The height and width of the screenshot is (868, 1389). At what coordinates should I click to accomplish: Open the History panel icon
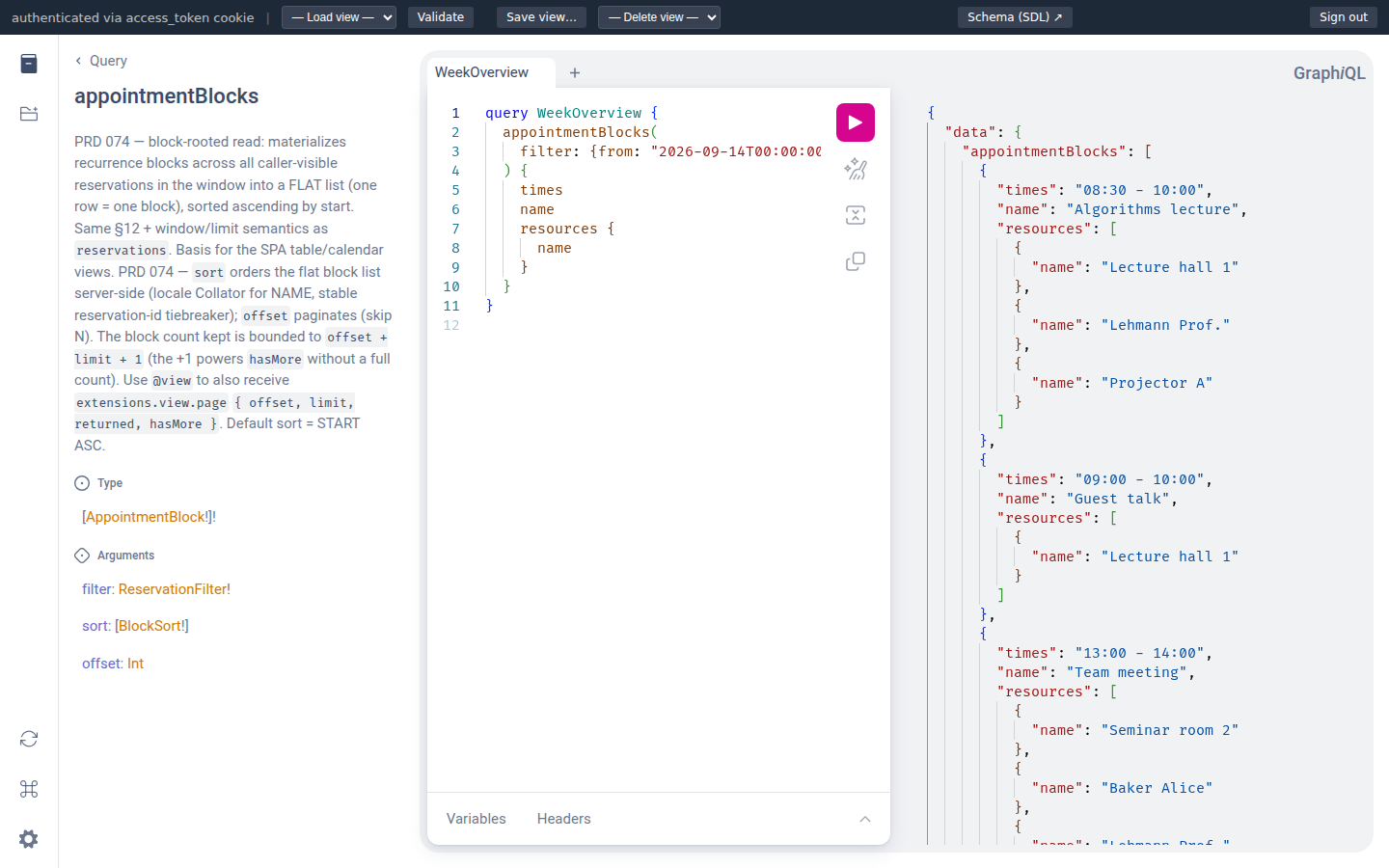[x=29, y=114]
